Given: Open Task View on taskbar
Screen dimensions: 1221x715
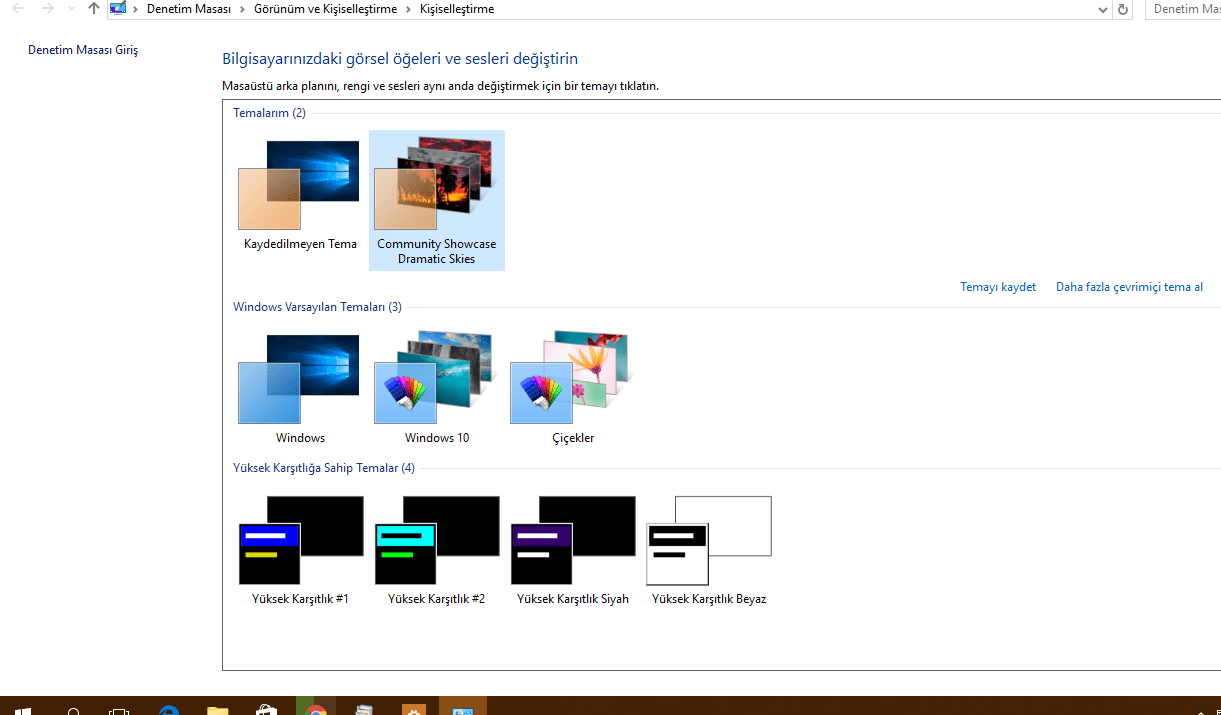Looking at the screenshot, I should [119, 710].
